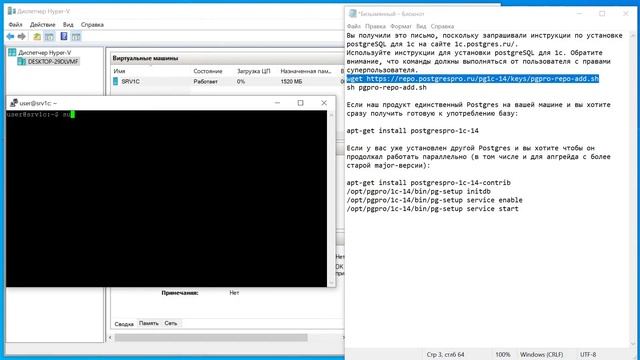Minimize the PuTTY terminal window

278,103
